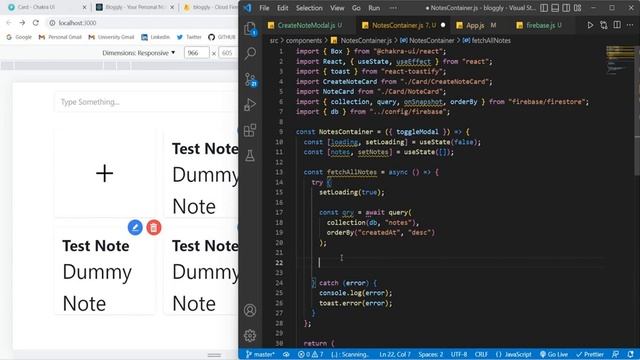Click the Run Code play icon

click(590, 25)
